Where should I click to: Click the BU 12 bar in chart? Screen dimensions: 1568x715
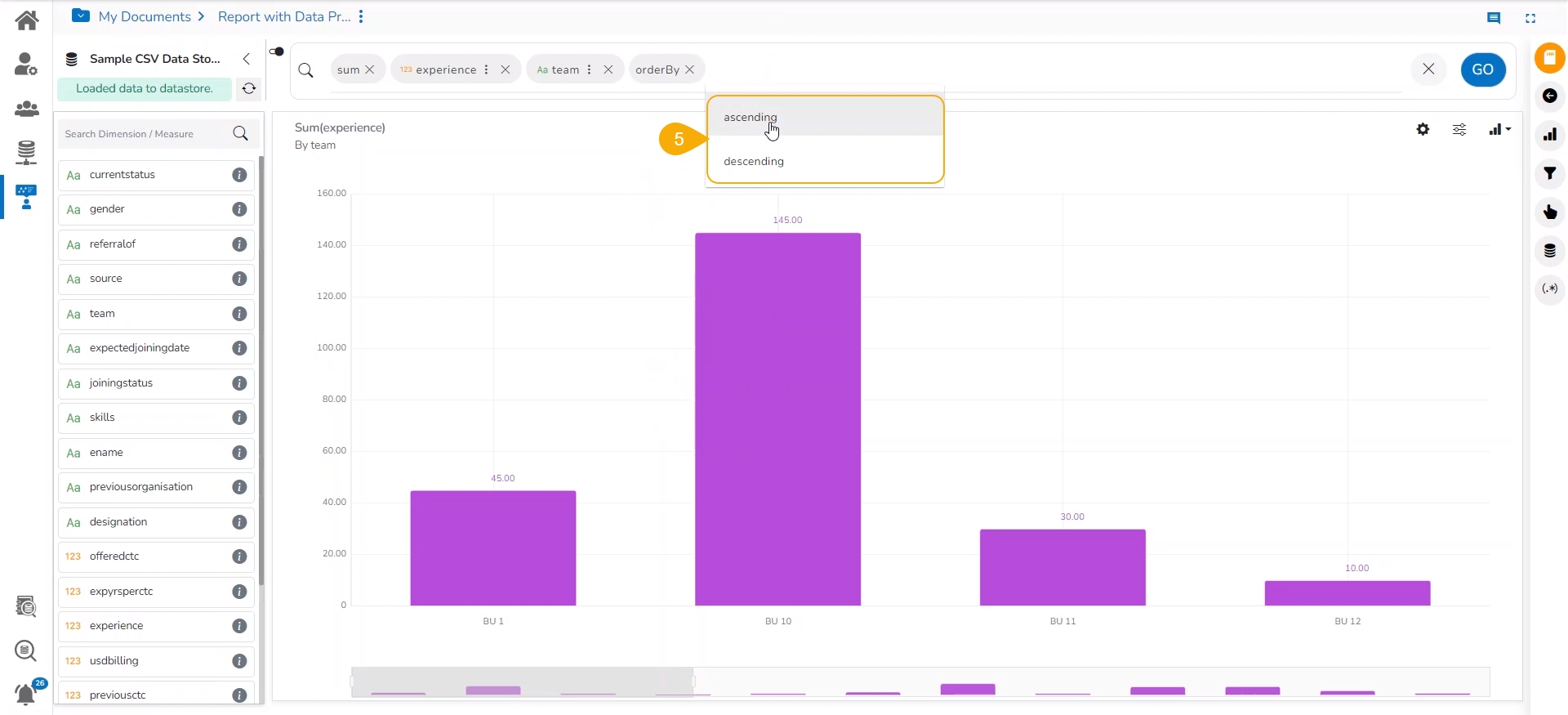pyautogui.click(x=1347, y=593)
